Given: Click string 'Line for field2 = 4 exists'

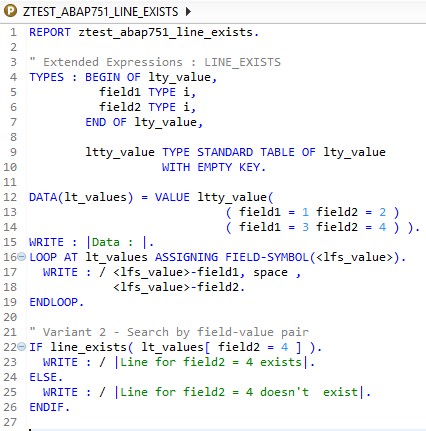Looking at the screenshot, I should [x=211, y=362].
